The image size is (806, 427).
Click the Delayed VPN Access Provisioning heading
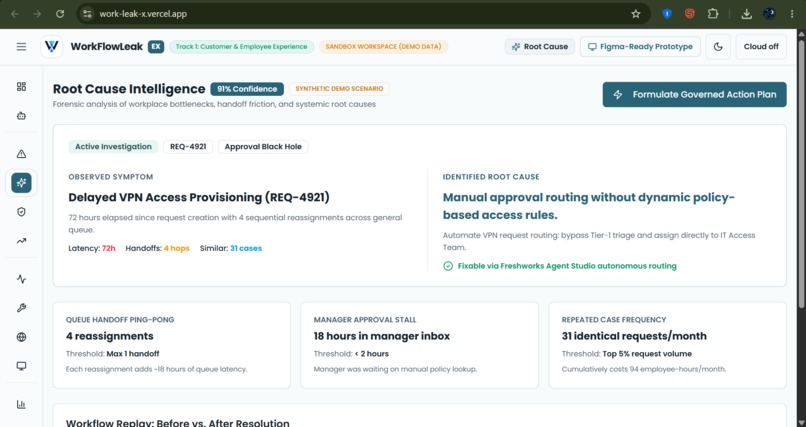pos(199,197)
